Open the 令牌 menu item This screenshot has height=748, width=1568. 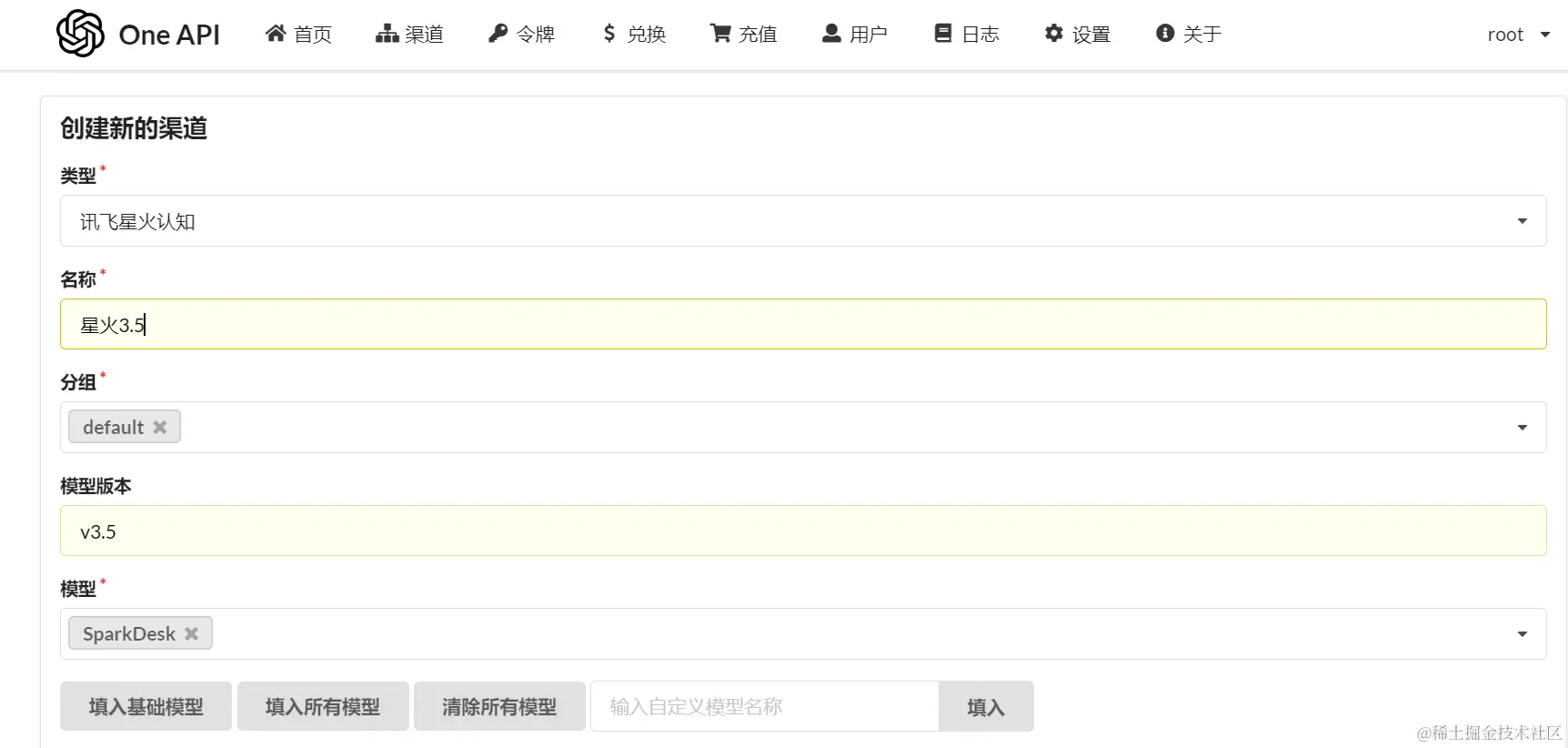click(x=521, y=34)
